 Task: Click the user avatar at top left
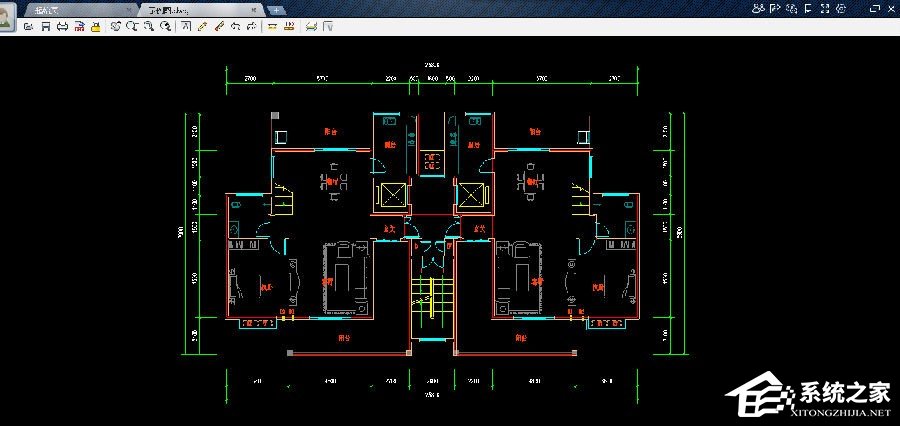[7, 18]
